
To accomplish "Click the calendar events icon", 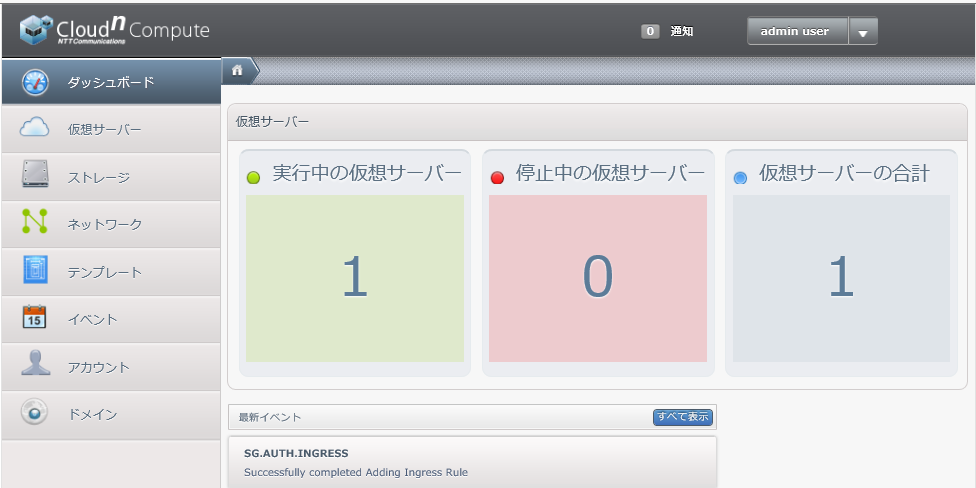I will tap(35, 319).
